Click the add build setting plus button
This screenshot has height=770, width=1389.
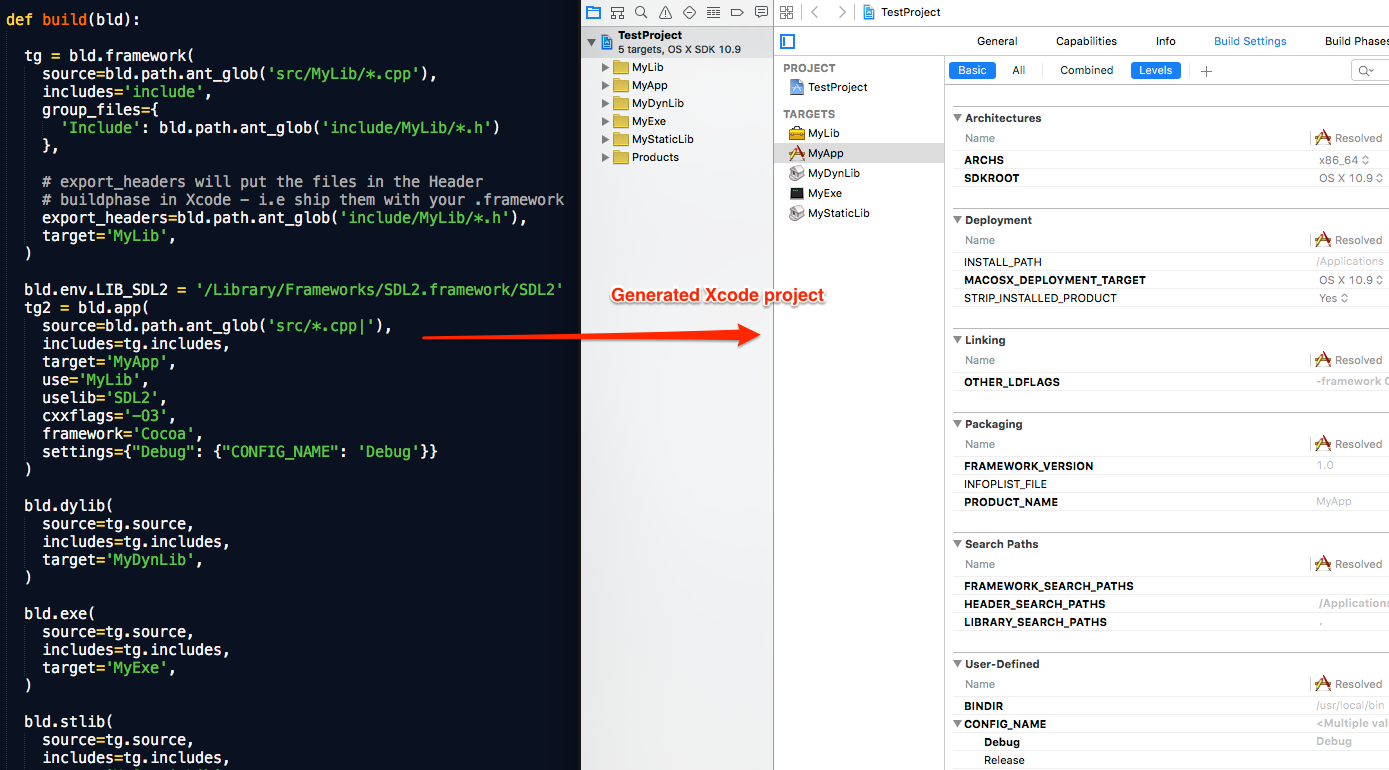pos(1206,71)
